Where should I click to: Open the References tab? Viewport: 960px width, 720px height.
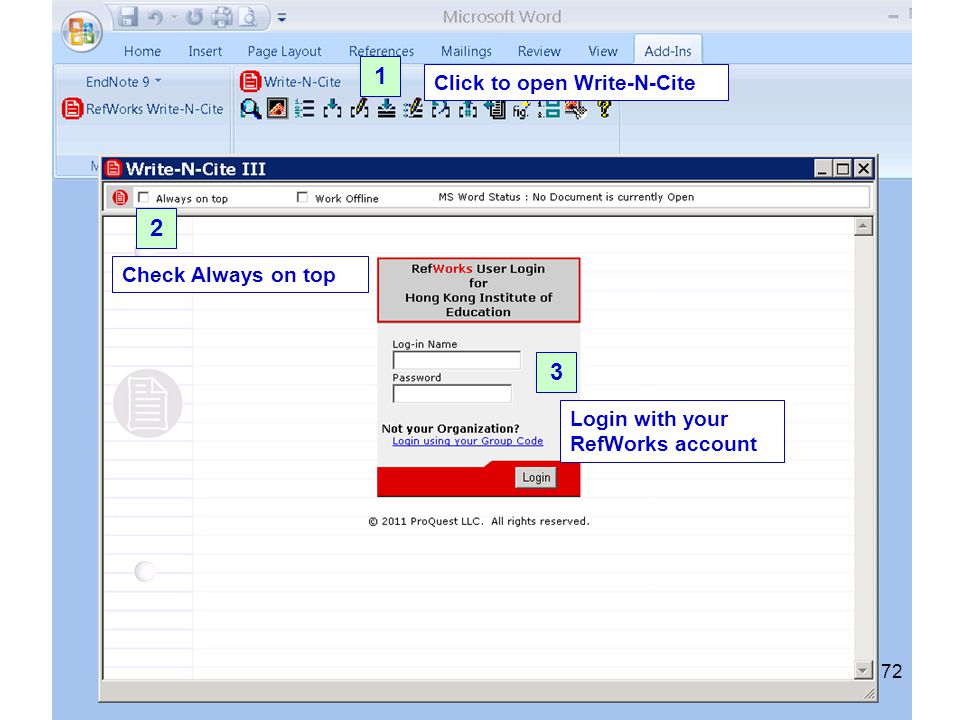point(381,51)
